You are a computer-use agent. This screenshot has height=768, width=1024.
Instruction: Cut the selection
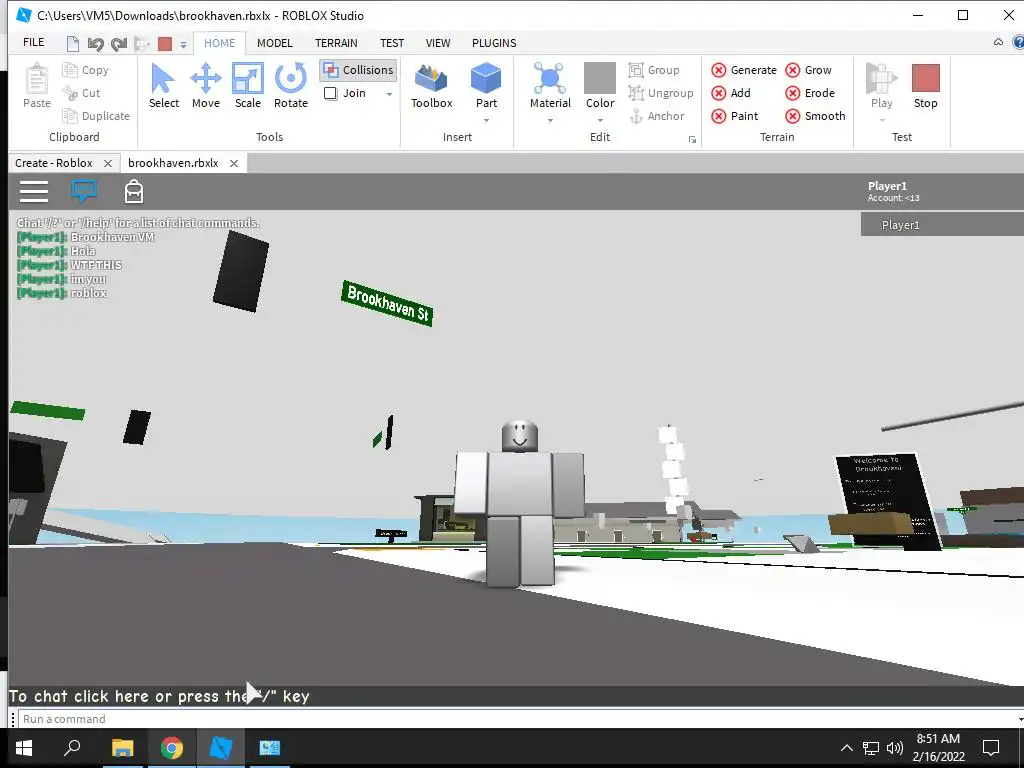pyautogui.click(x=82, y=93)
